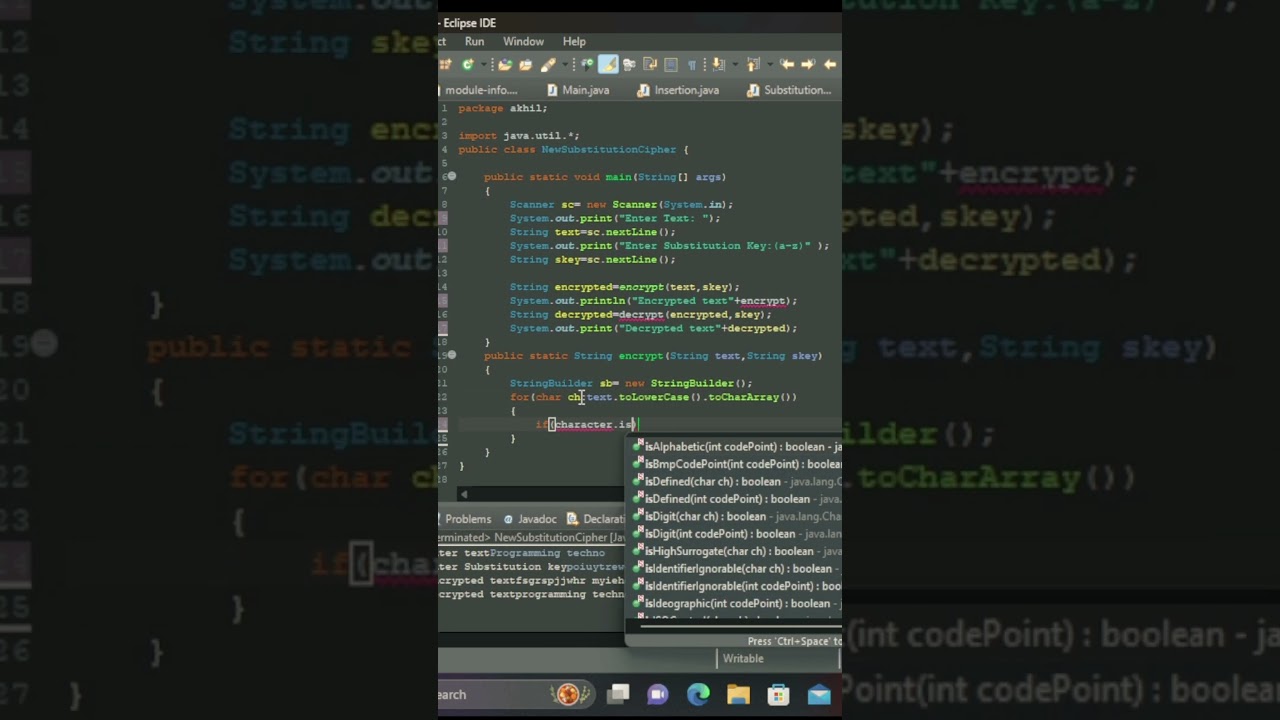This screenshot has height=720, width=1280.
Task: Click the Open Task folder icon
Action: (526, 65)
